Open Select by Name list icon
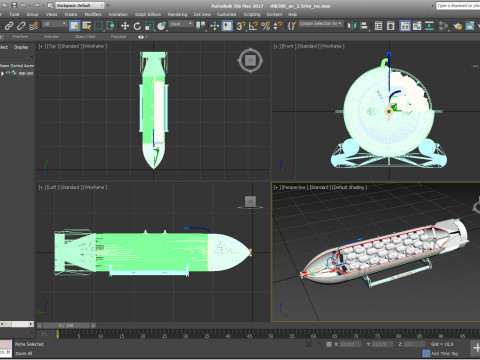This screenshot has height=360, width=480. tap(87, 26)
